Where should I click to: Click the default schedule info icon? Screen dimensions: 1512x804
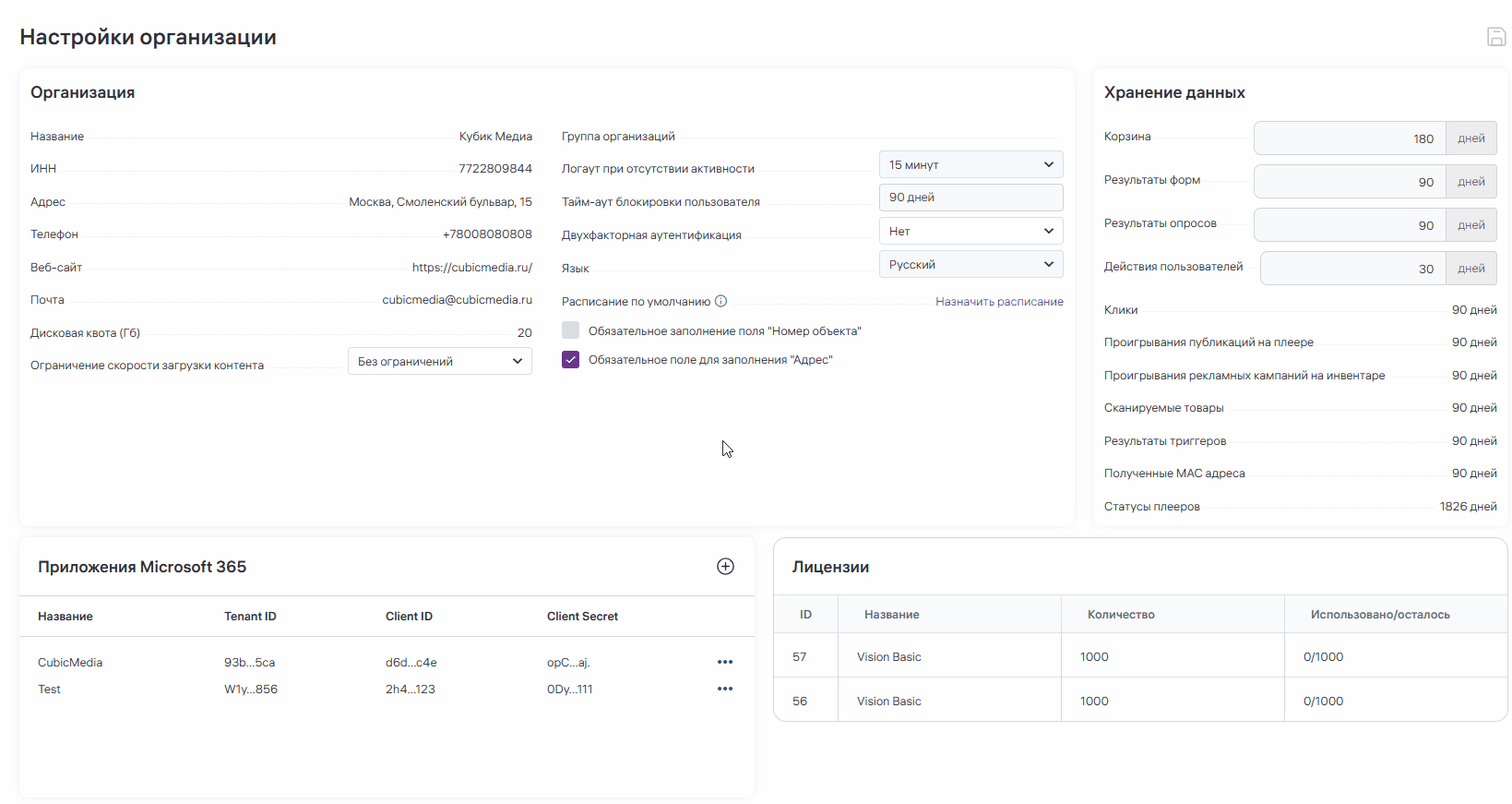point(721,301)
